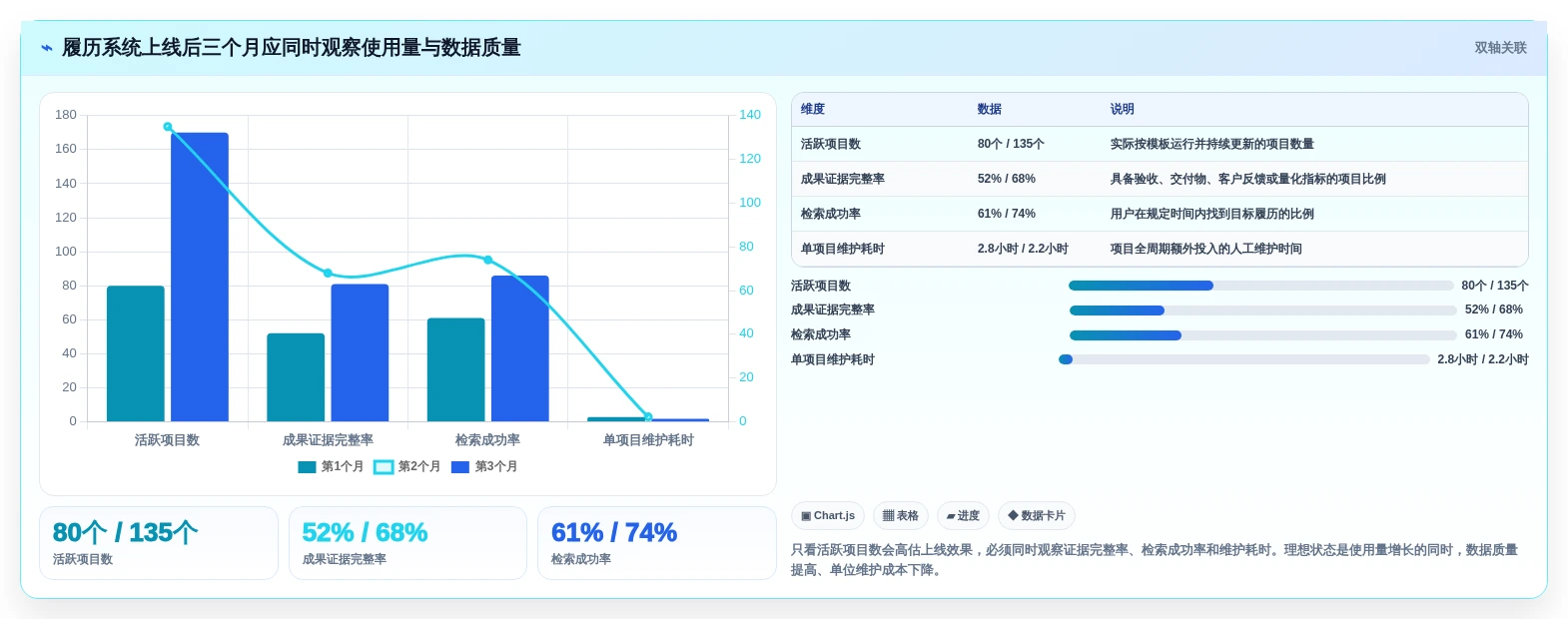The height and width of the screenshot is (619, 1568).
Task: Click the 维度 column header
Action: tap(813, 109)
